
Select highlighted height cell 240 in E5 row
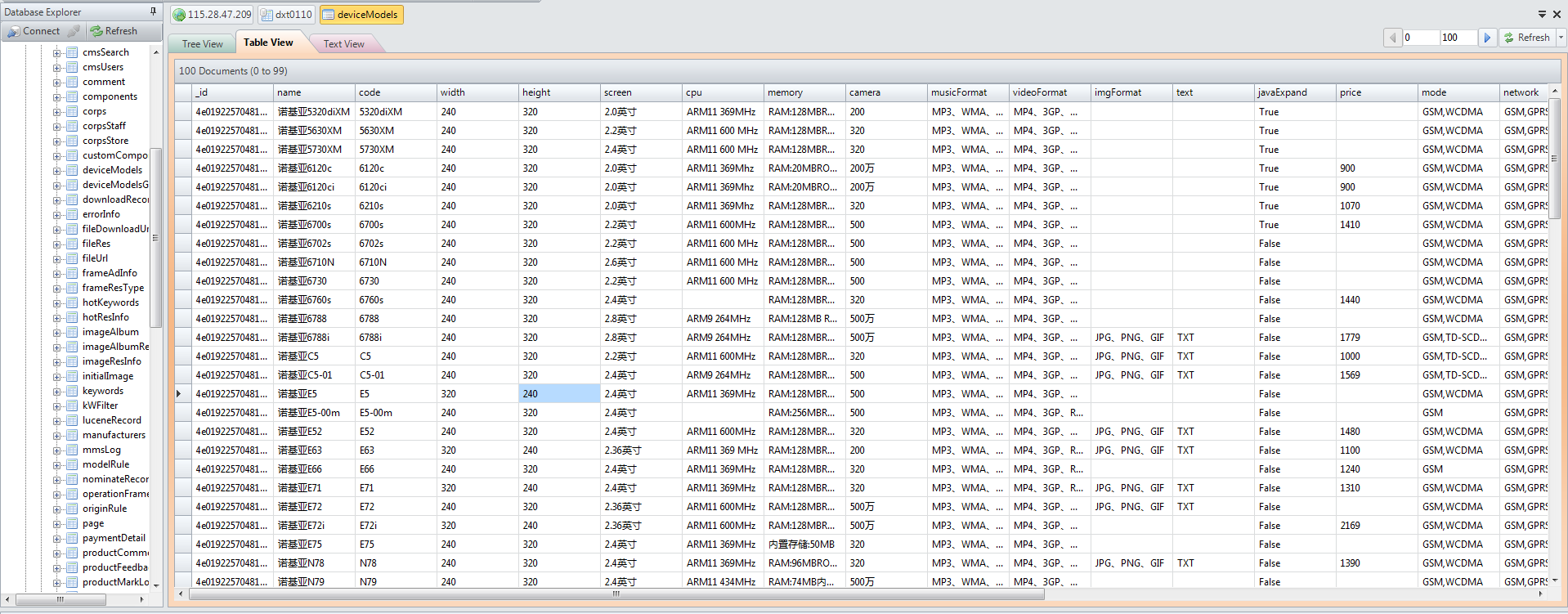coord(559,394)
